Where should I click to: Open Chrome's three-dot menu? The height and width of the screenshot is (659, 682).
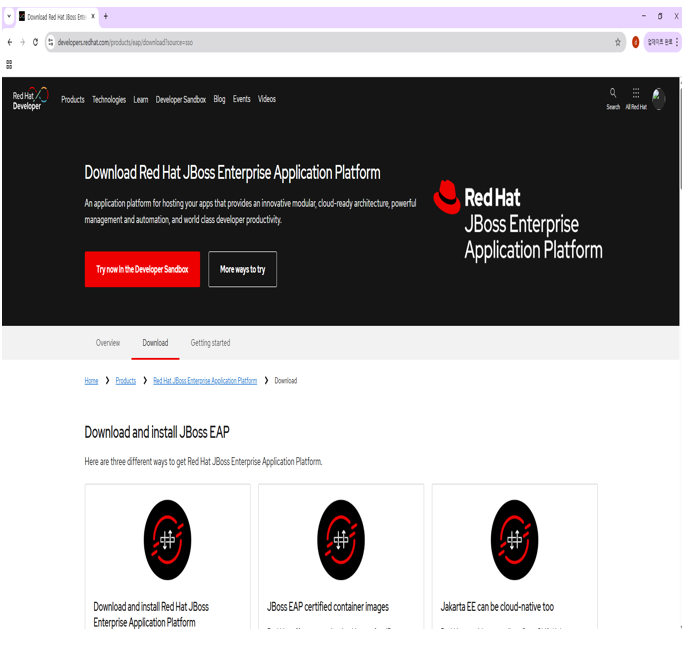[x=677, y=42]
